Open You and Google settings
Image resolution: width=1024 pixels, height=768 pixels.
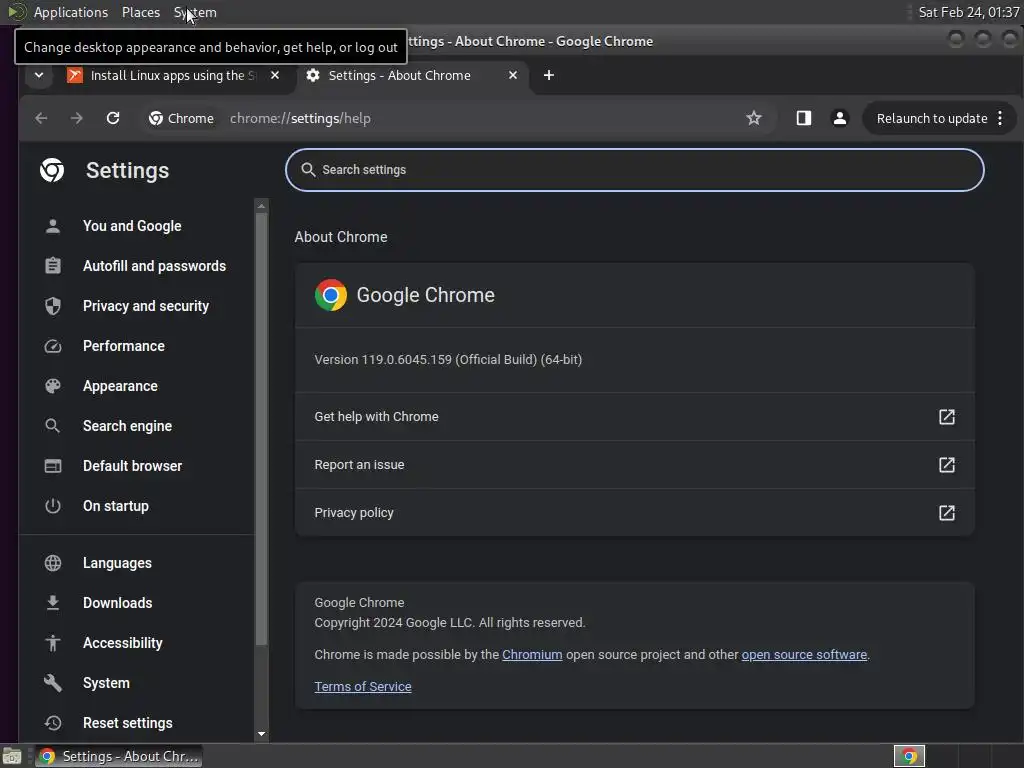[132, 226]
